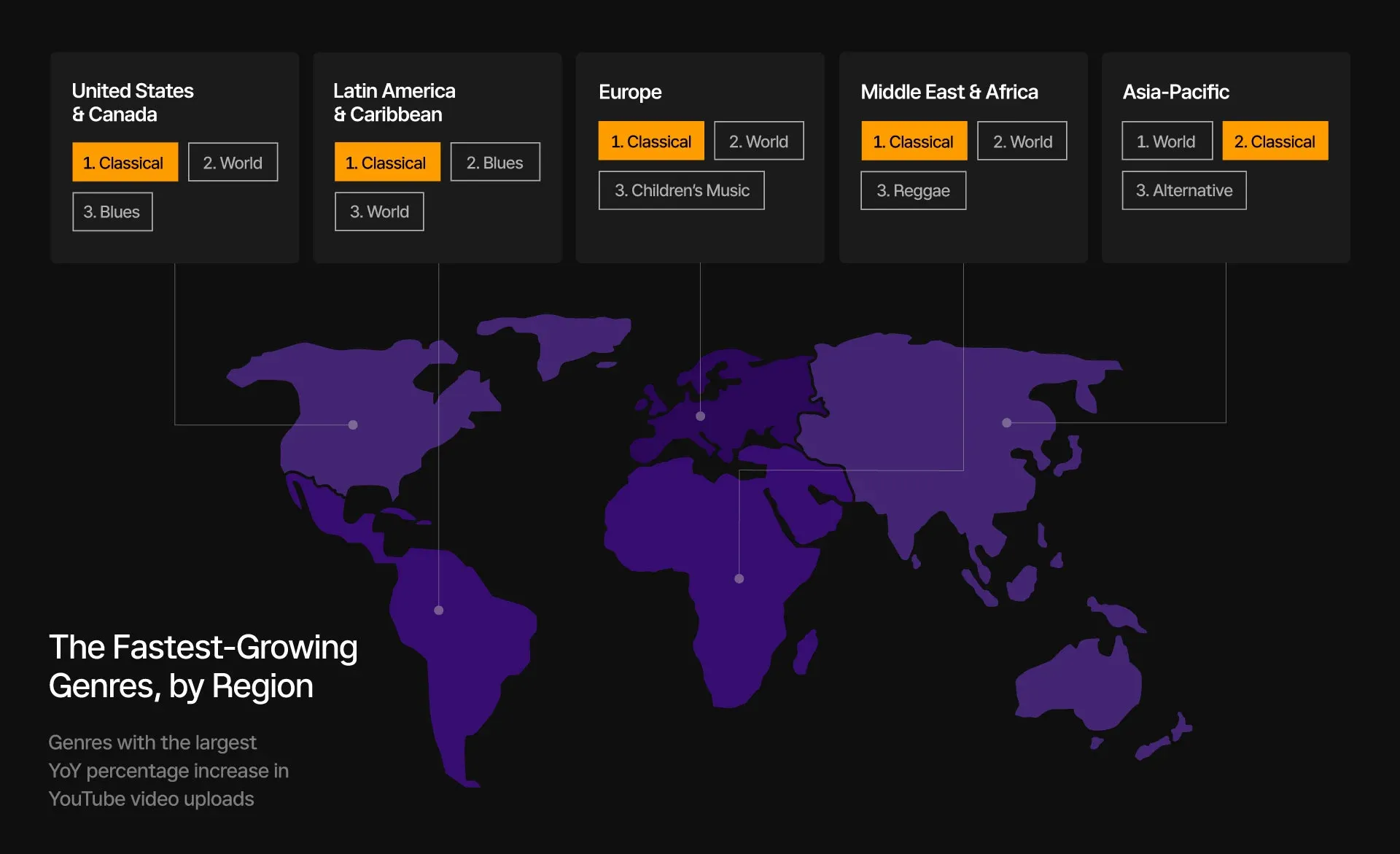1400x854 pixels.
Task: Click the Asia-Pacific region heading
Action: click(x=1175, y=92)
